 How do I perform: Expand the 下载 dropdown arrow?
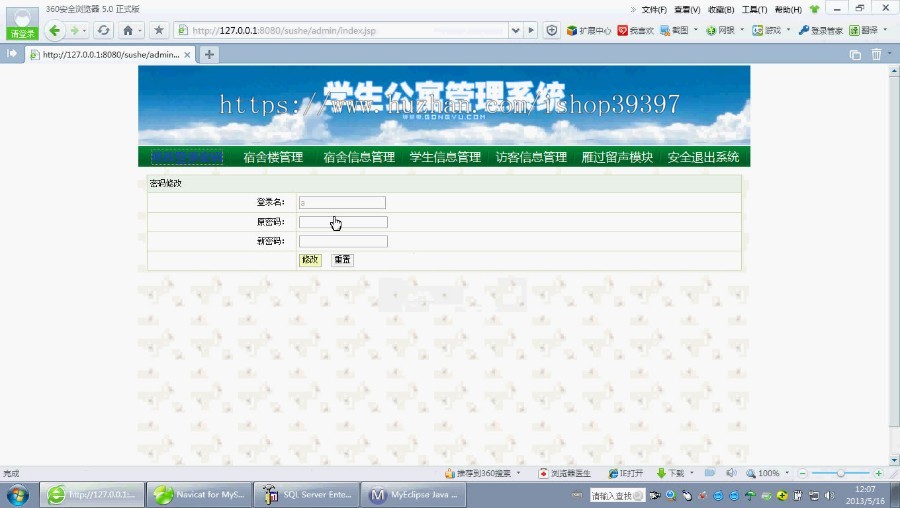pyautogui.click(x=692, y=472)
